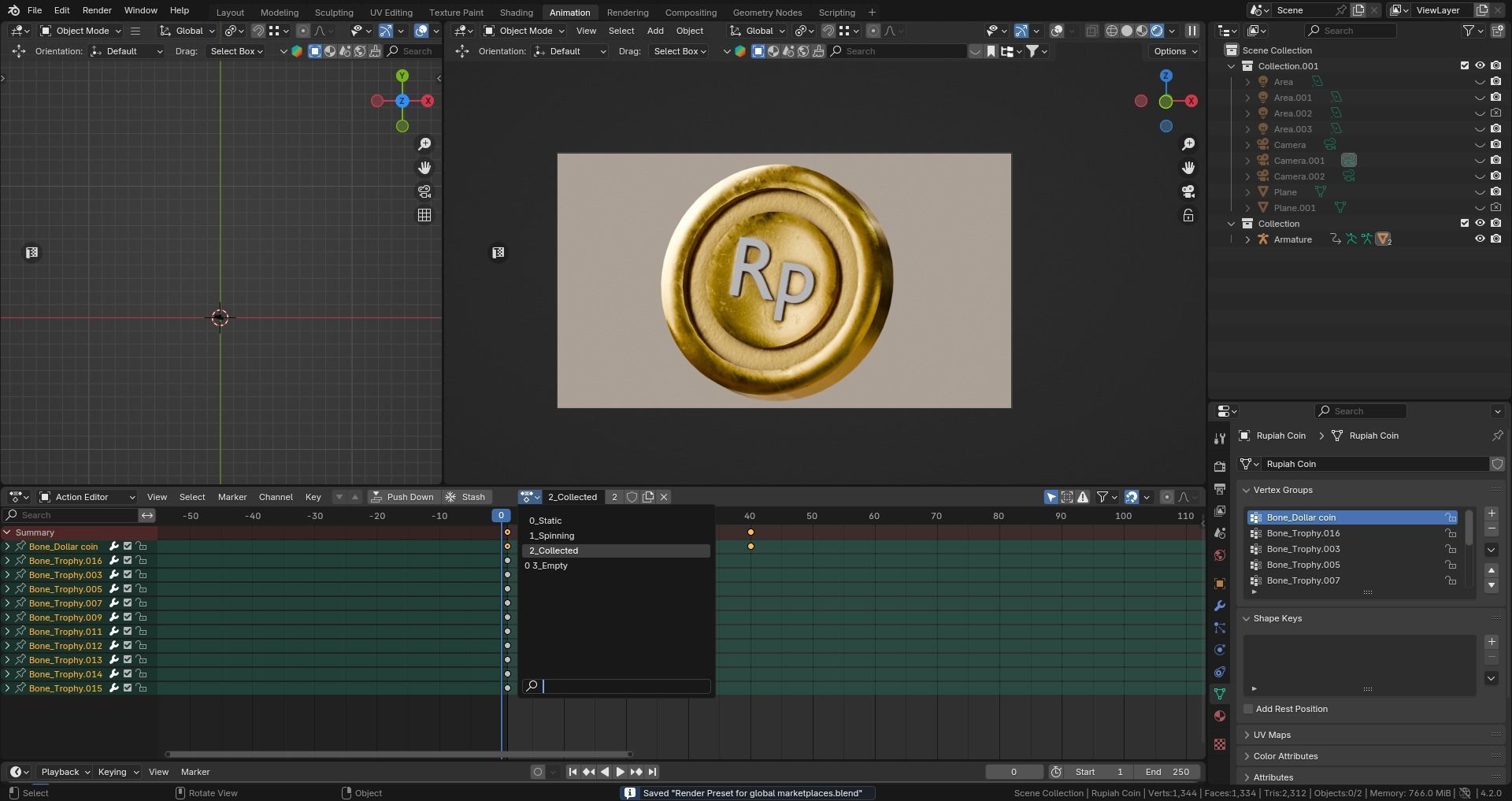Viewport: 1512px width, 801px height.
Task: Toggle lock on Bone_Trophy.003 channel
Action: (142, 575)
